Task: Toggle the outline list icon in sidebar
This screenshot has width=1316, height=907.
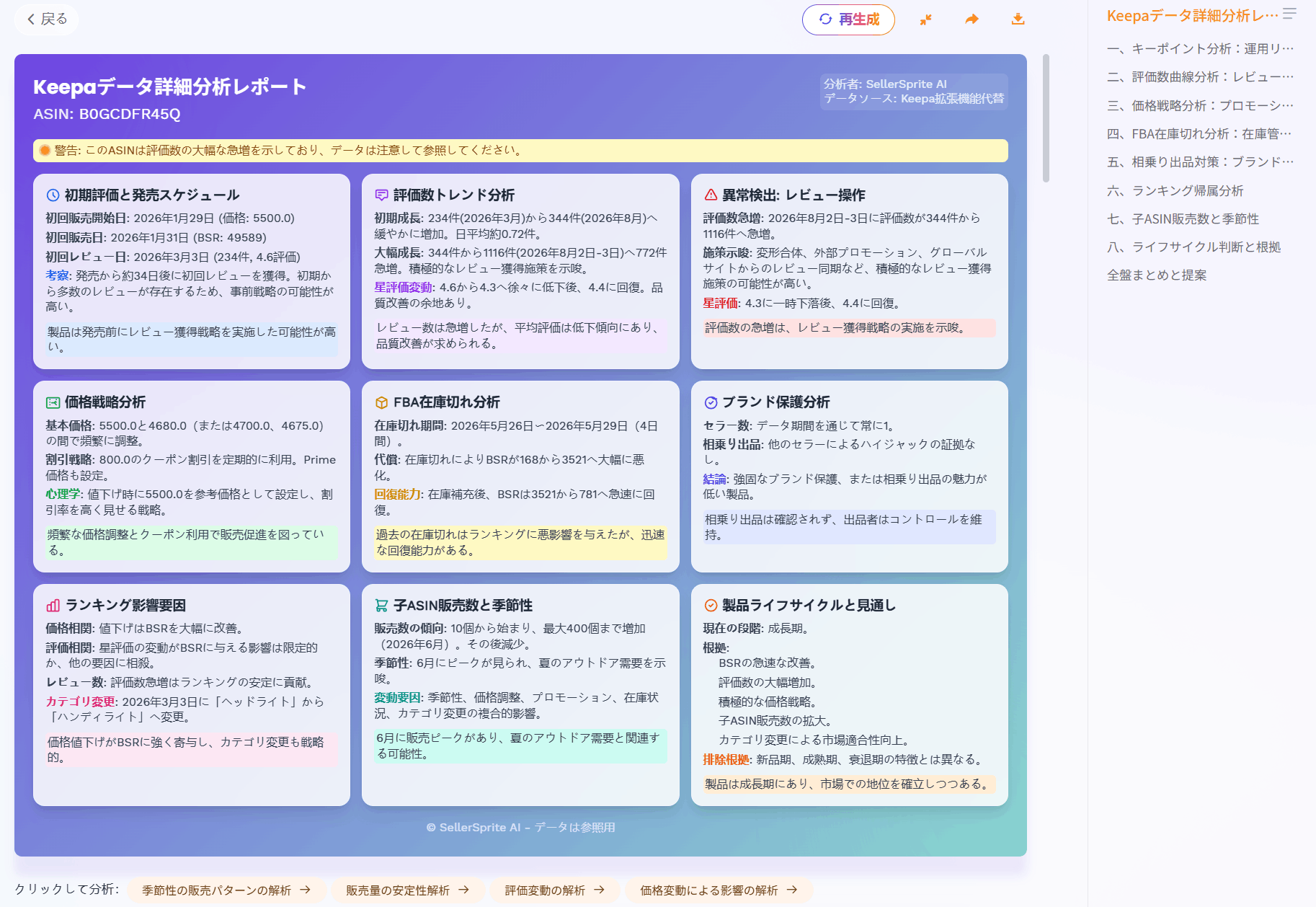Action: click(x=1290, y=13)
